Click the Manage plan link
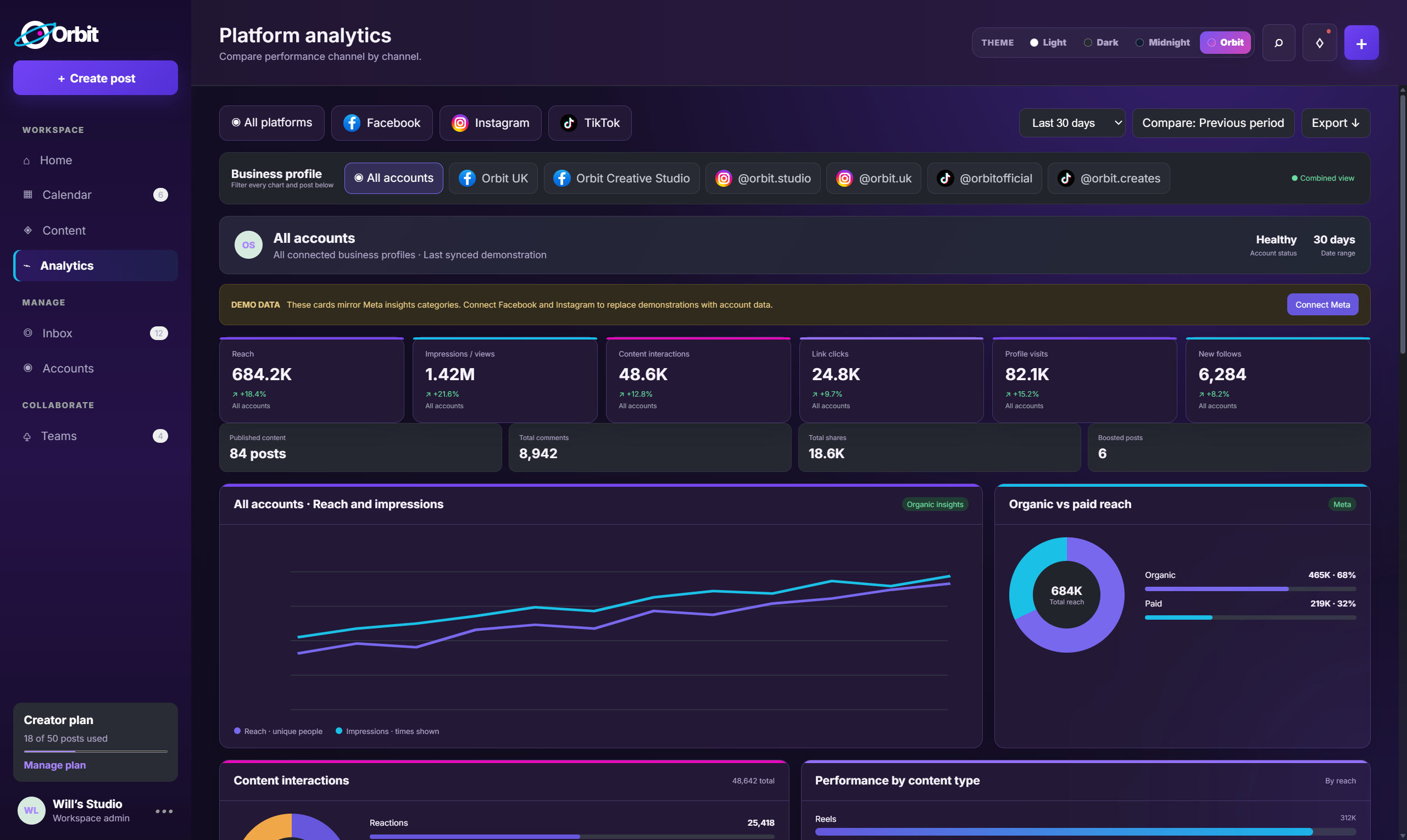Viewport: 1407px width, 840px height. coord(55,765)
